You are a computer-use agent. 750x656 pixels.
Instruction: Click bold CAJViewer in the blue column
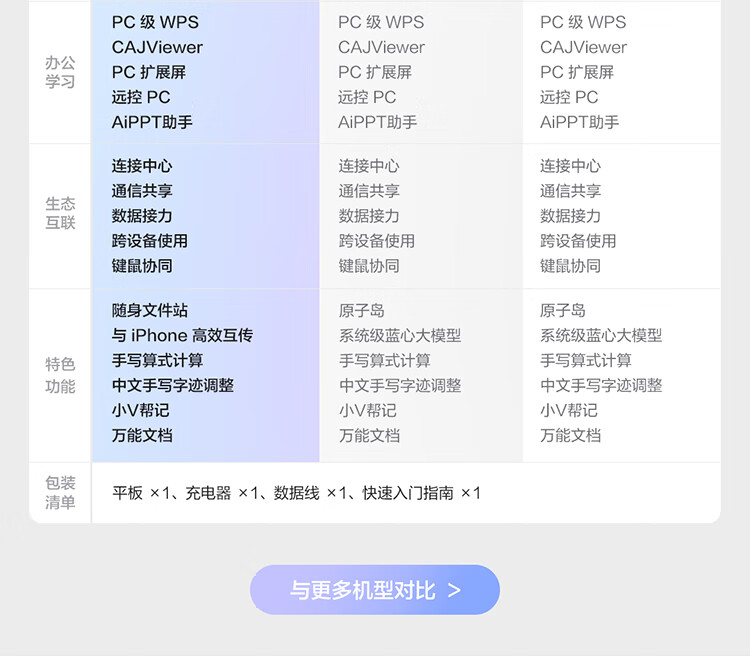tap(157, 47)
